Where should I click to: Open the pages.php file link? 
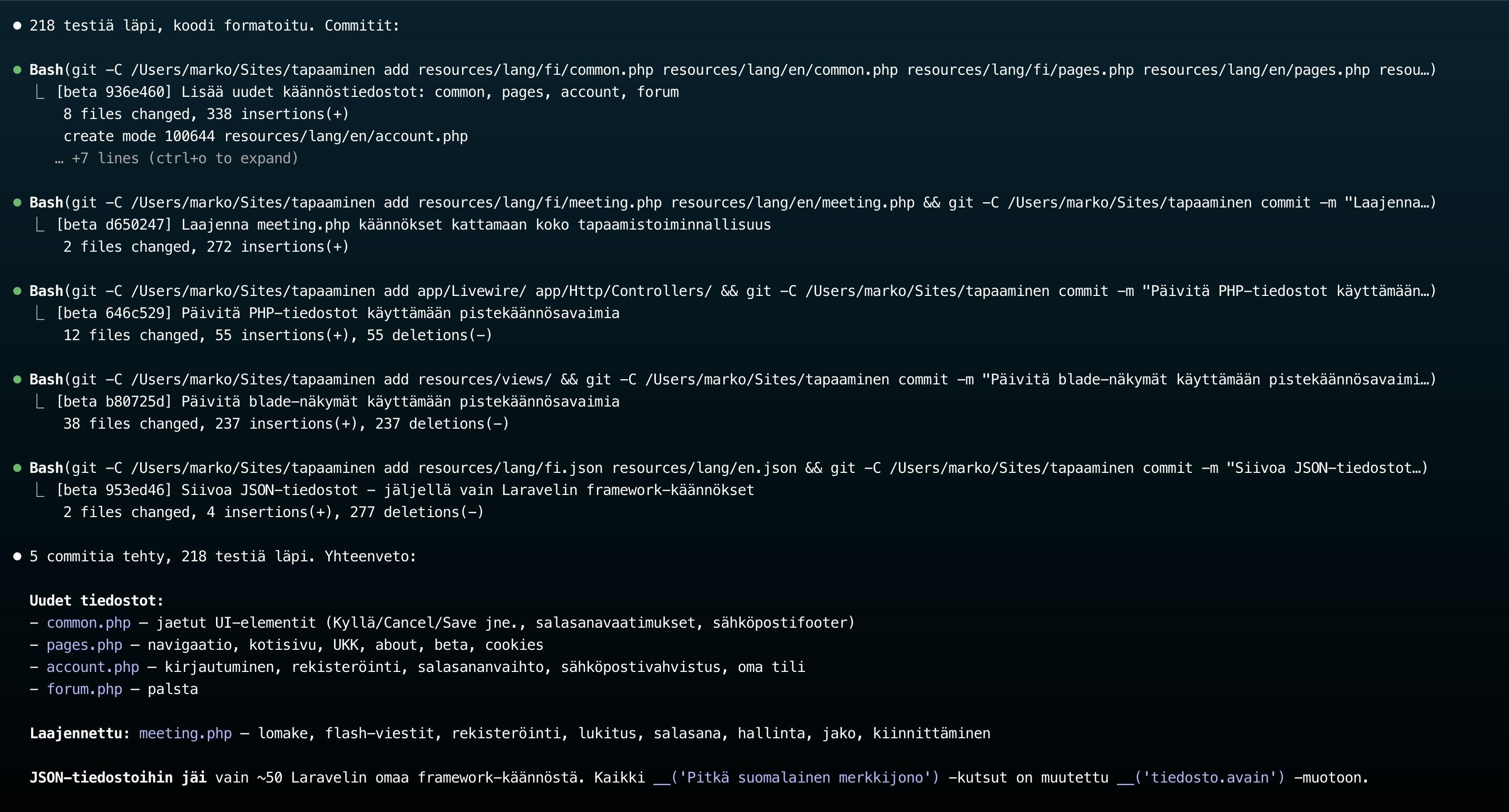(84, 645)
